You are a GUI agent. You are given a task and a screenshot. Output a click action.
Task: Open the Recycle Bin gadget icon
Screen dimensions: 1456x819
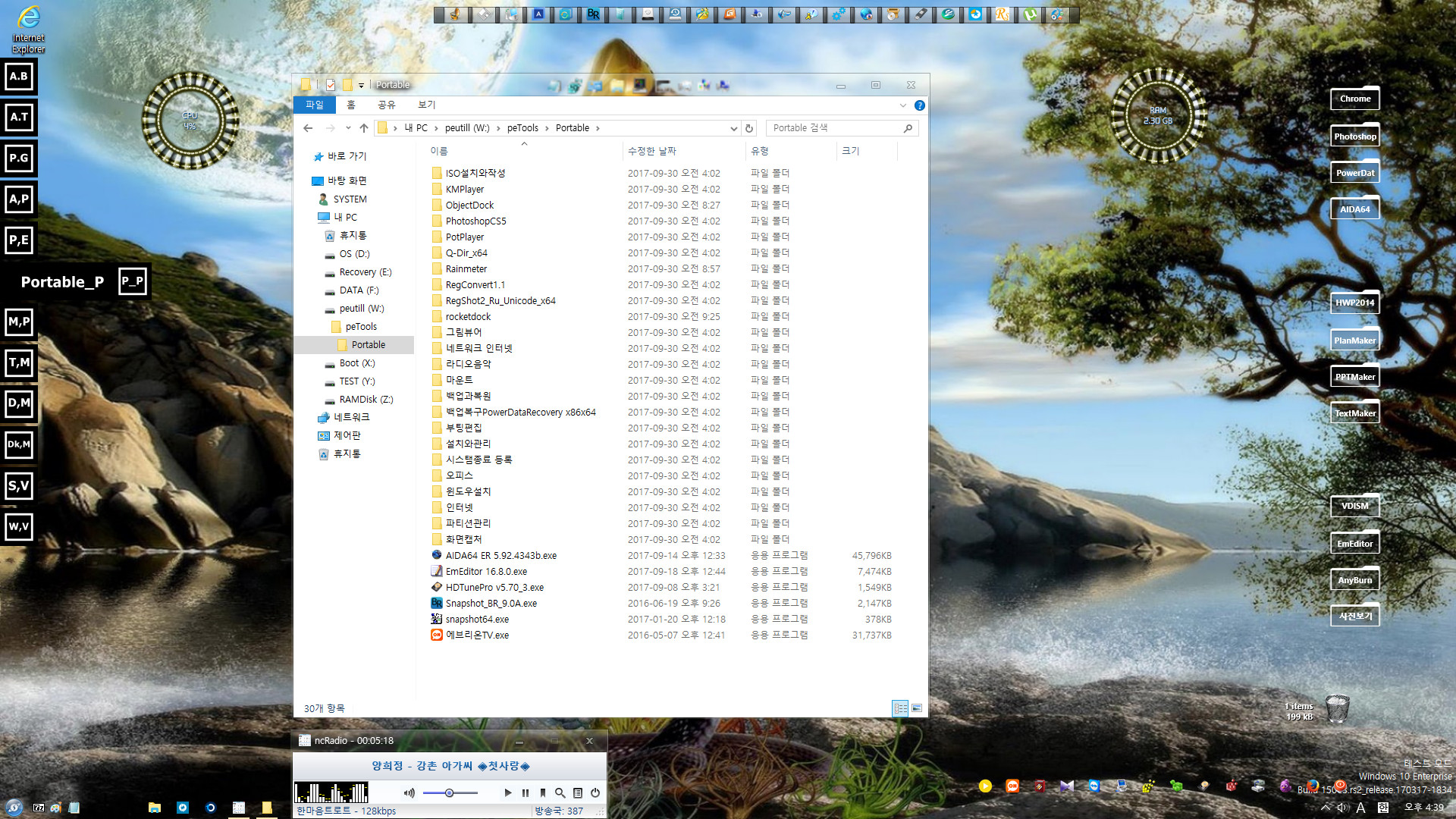pos(1337,708)
